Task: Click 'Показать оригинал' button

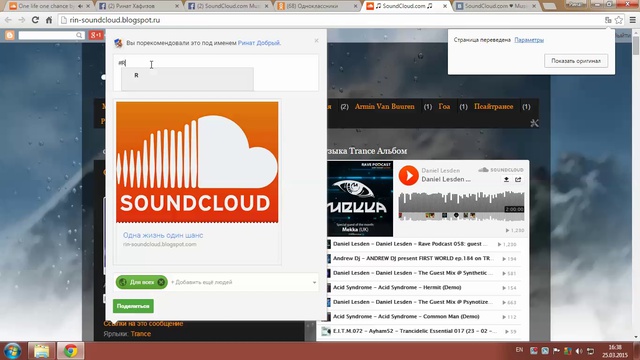Action: pyautogui.click(x=576, y=61)
